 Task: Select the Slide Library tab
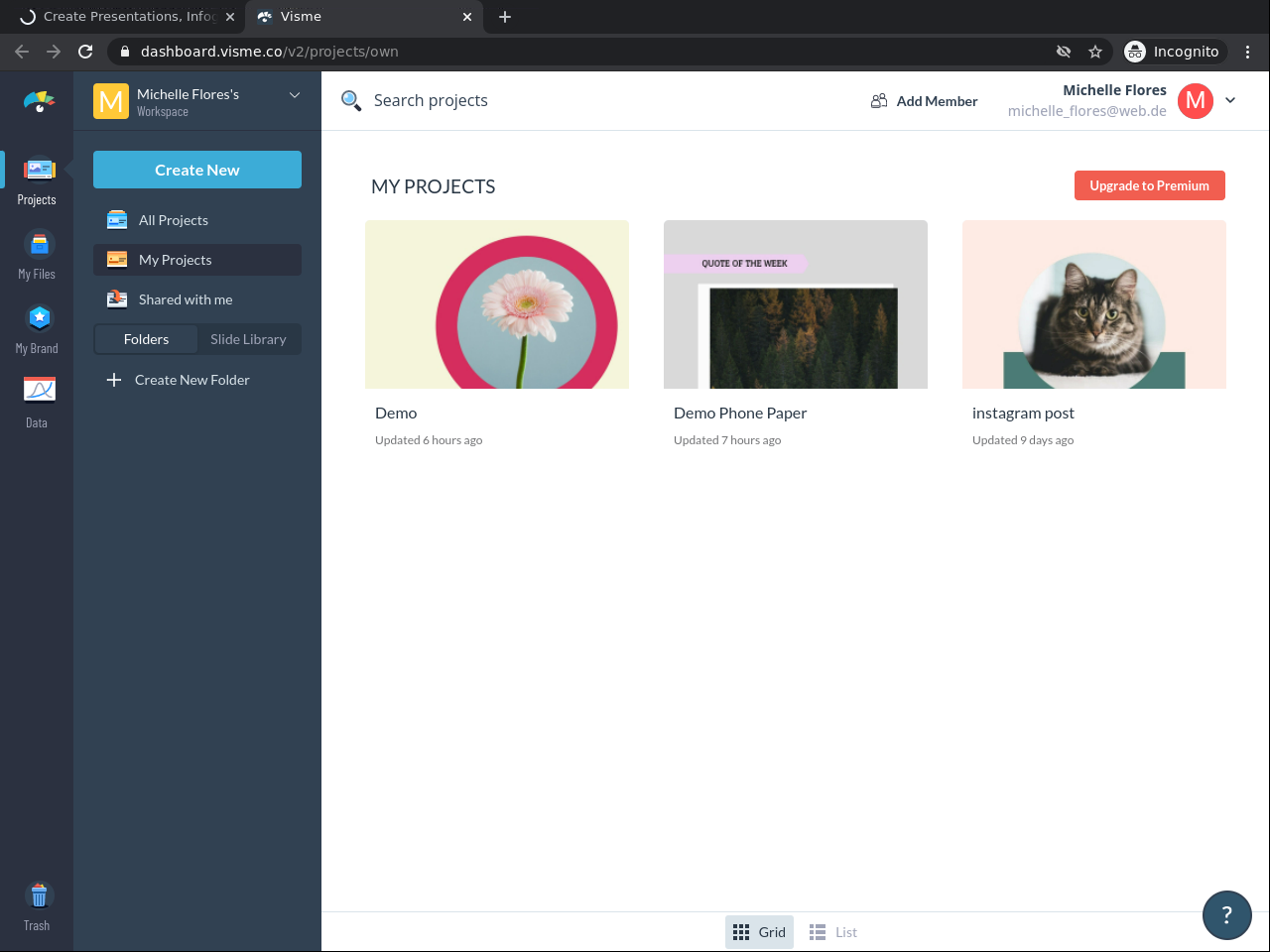coord(248,339)
